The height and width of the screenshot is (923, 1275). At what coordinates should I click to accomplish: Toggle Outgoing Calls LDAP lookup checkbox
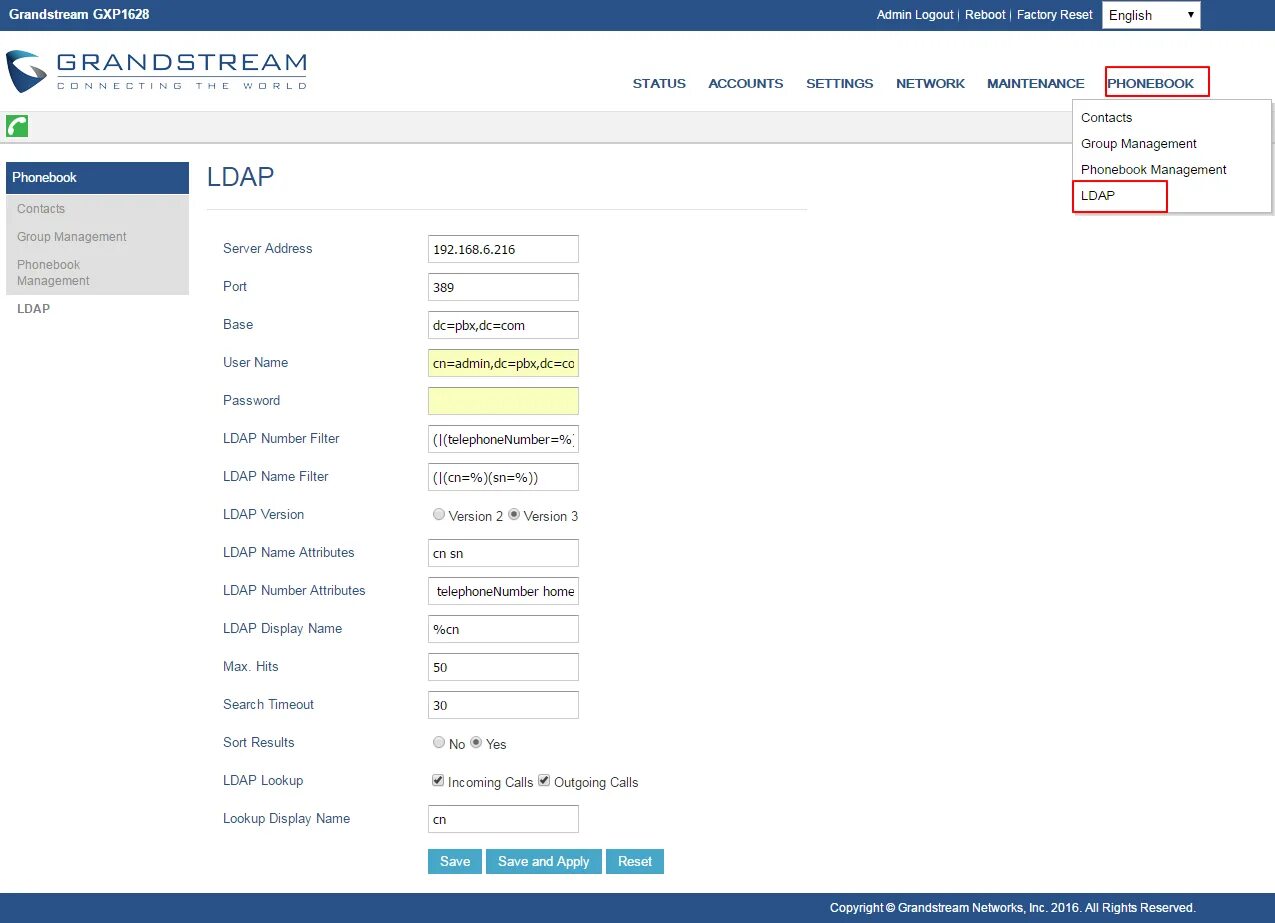tap(544, 781)
